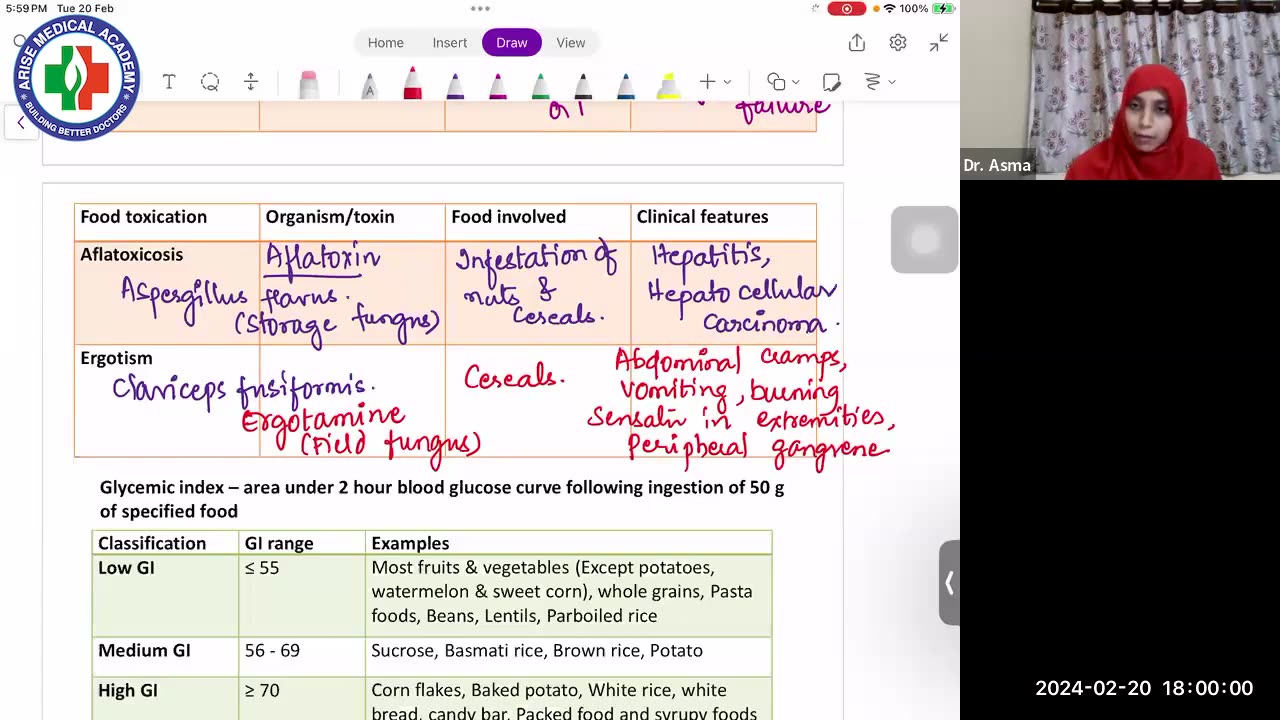1280x720 pixels.
Task: Tap the back chevron at left edge
Action: pos(21,123)
